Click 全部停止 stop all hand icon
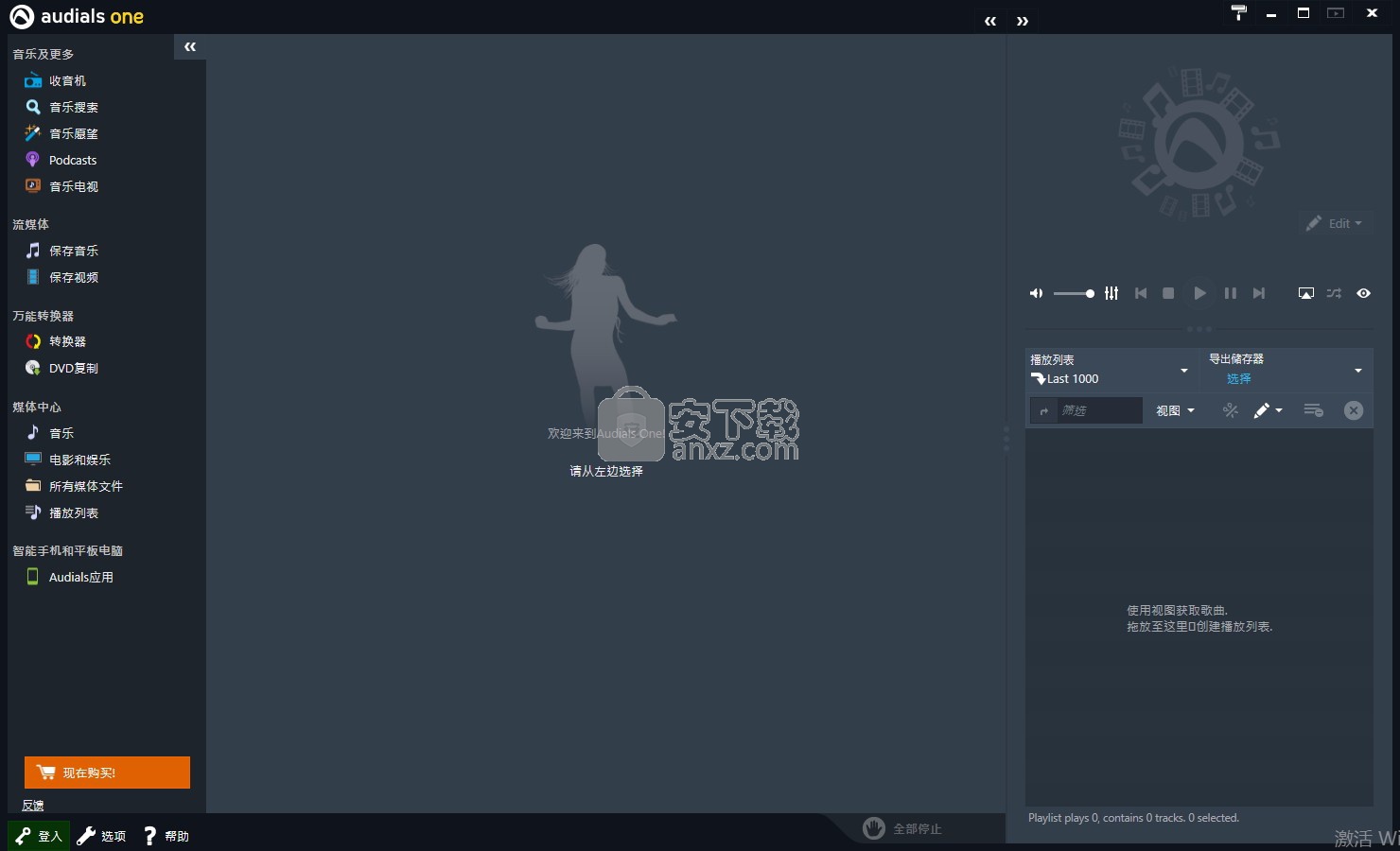Viewport: 1400px width, 851px height. pyautogui.click(x=874, y=828)
